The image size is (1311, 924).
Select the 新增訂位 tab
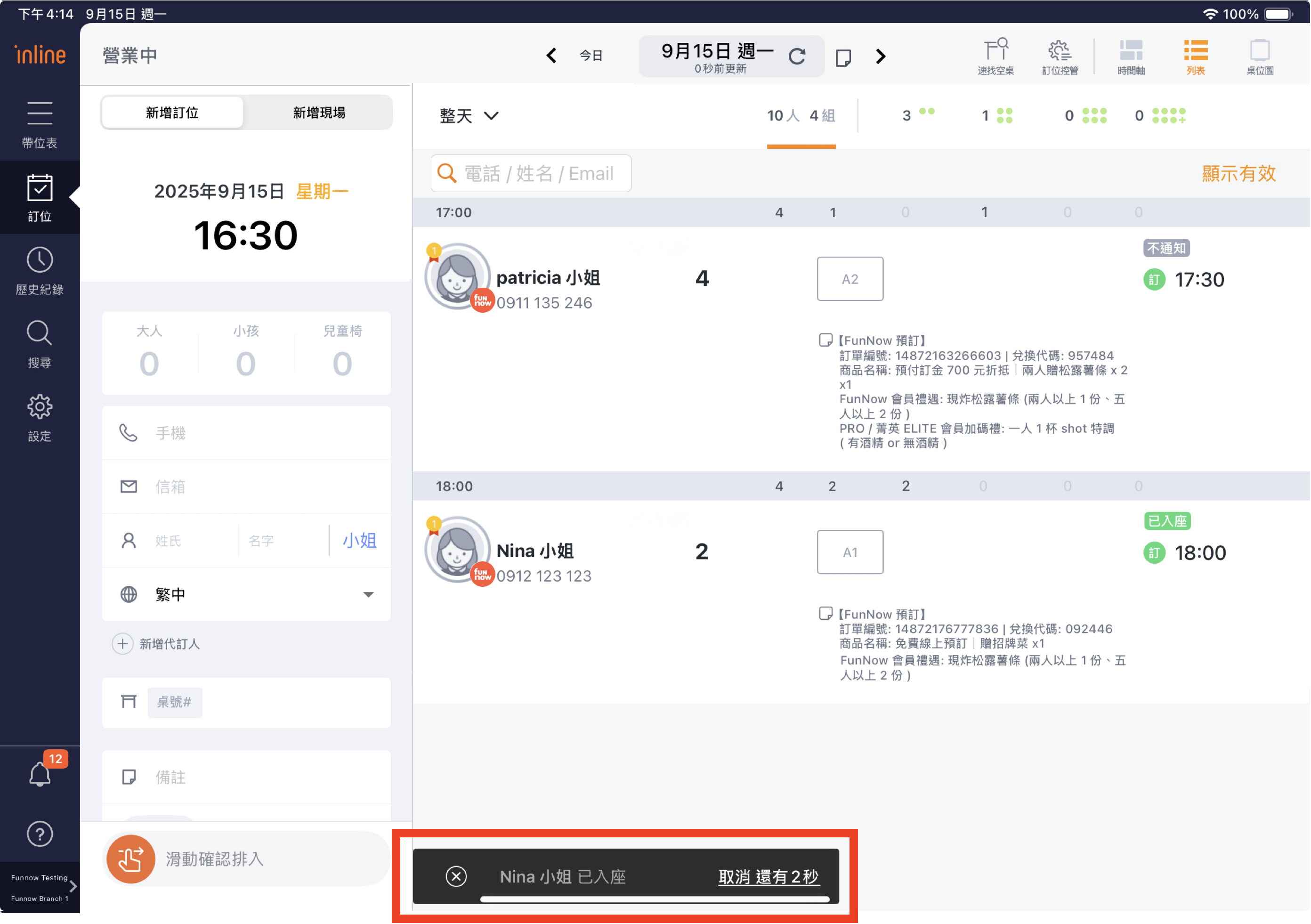[x=172, y=113]
